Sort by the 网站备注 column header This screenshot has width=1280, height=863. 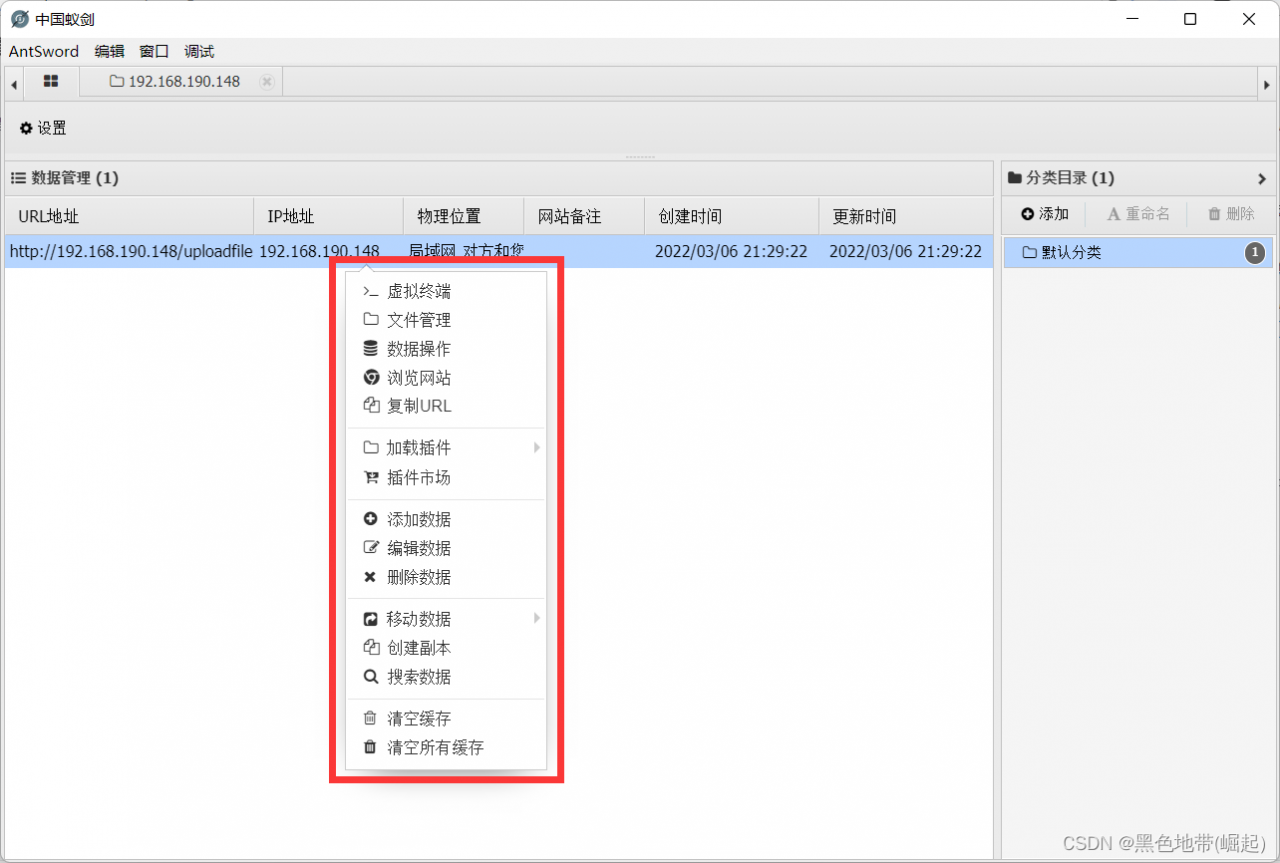(x=584, y=216)
